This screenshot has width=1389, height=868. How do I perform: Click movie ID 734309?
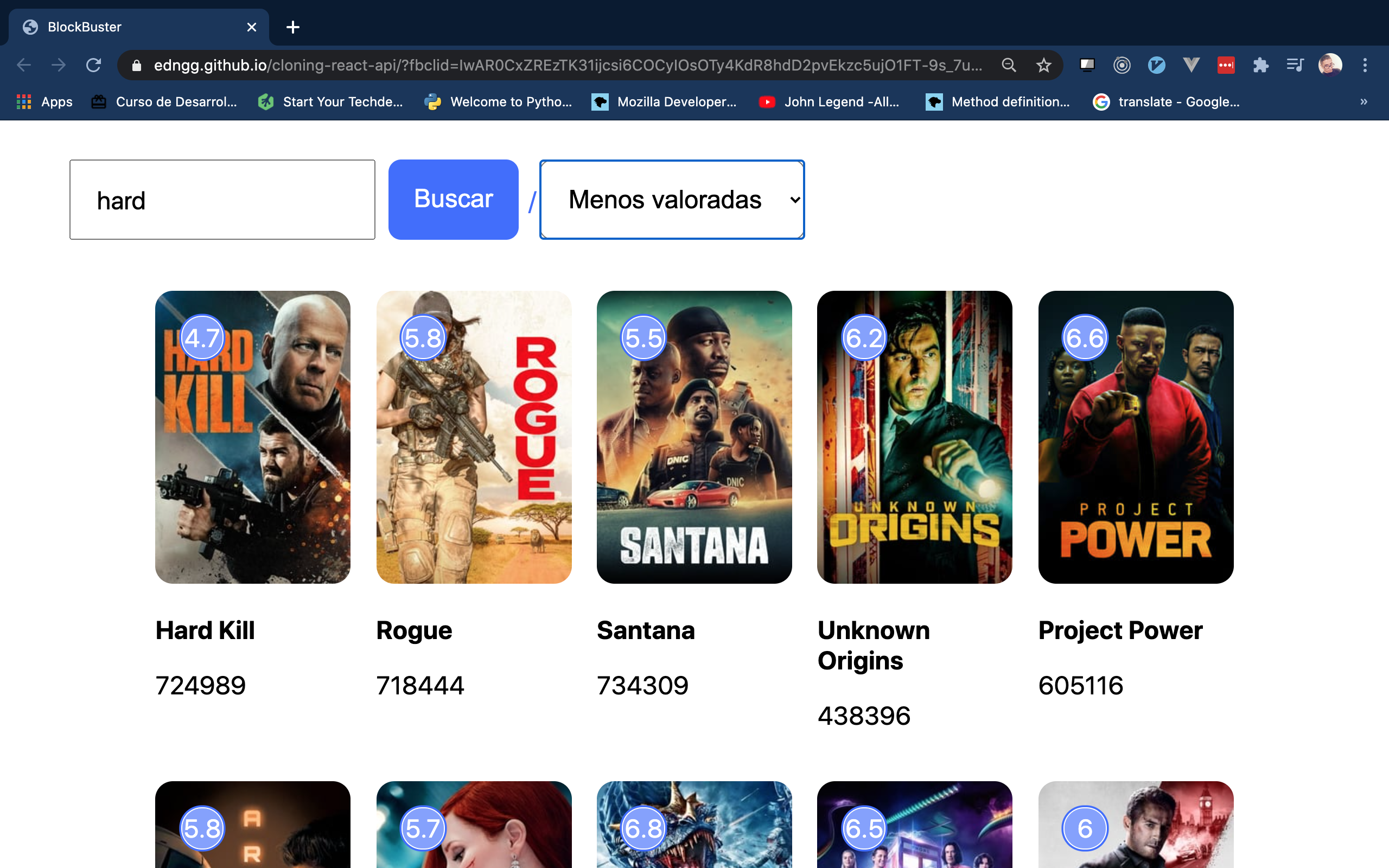pos(643,685)
